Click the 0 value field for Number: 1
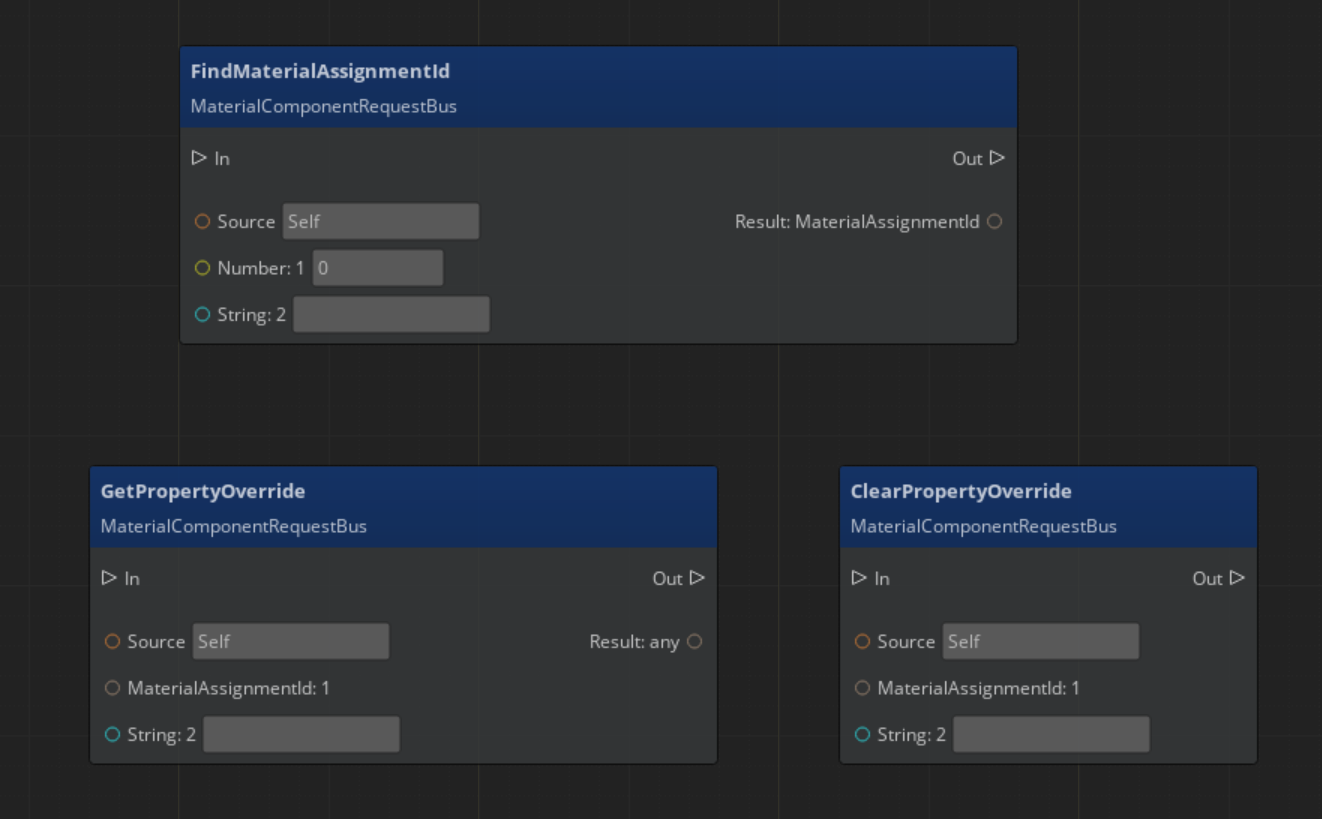This screenshot has width=1322, height=819. (x=378, y=268)
